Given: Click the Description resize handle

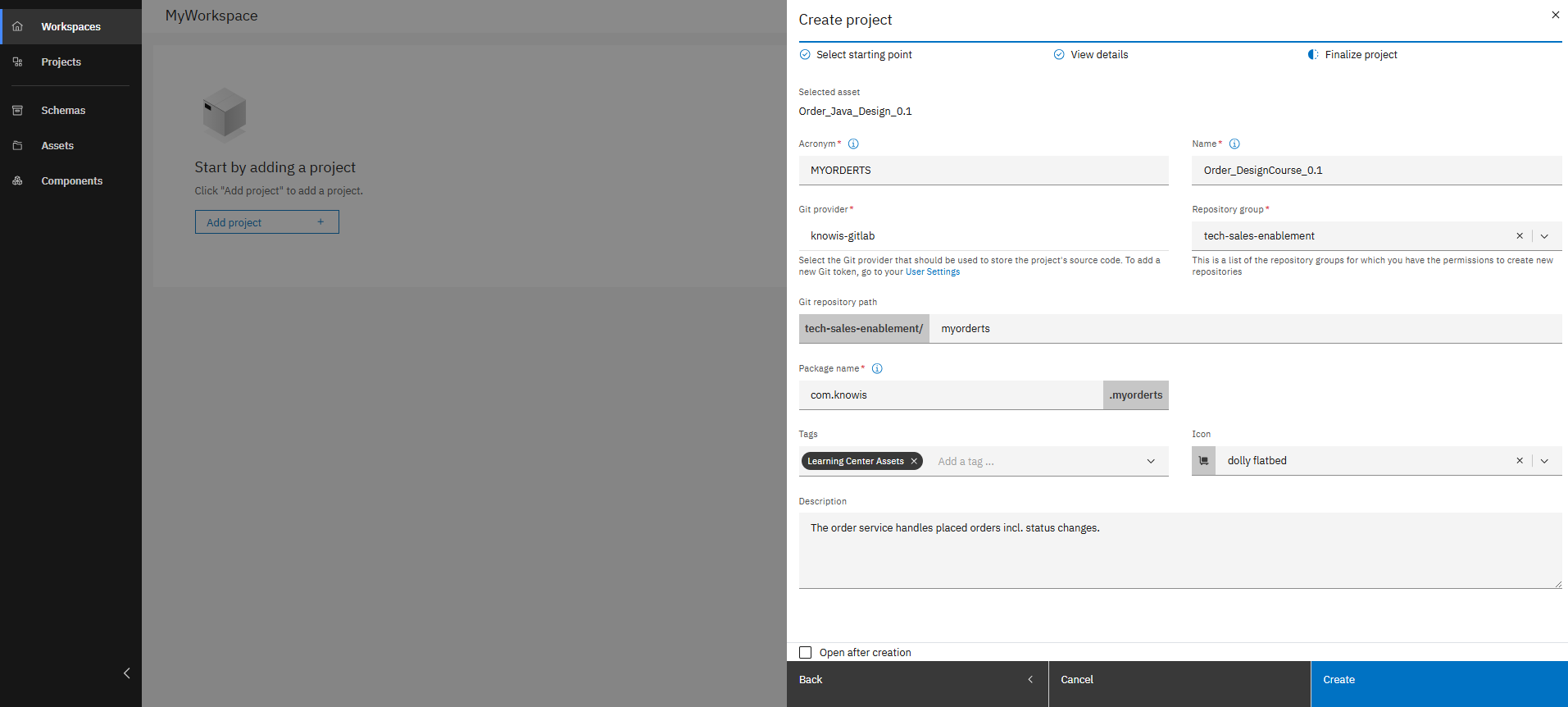Looking at the screenshot, I should [x=1557, y=584].
